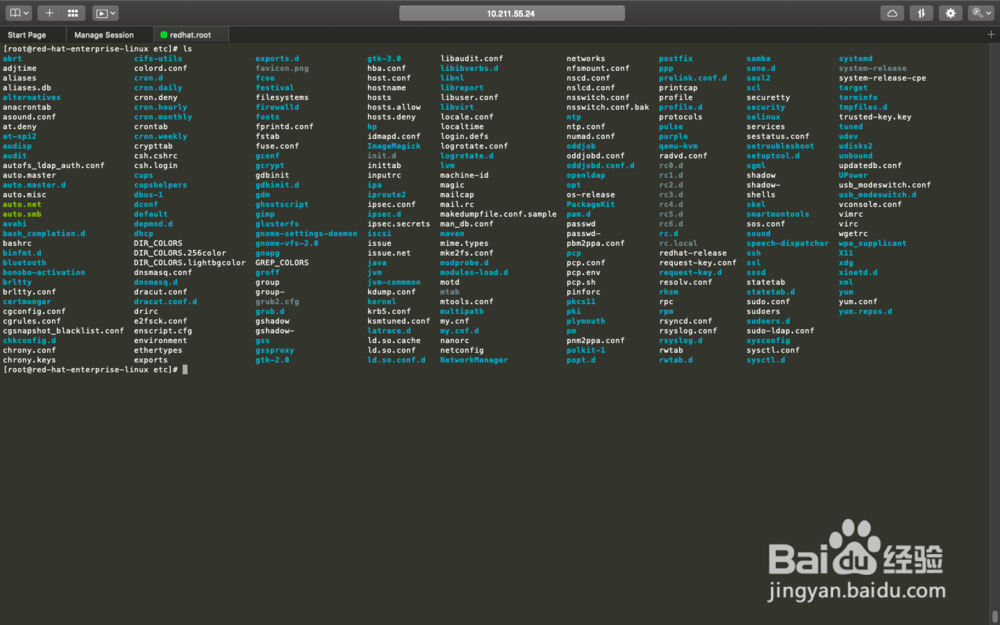Screen dimensions: 1000x625
Task: Click the green auto.net entry
Action: pyautogui.click(x=22, y=204)
